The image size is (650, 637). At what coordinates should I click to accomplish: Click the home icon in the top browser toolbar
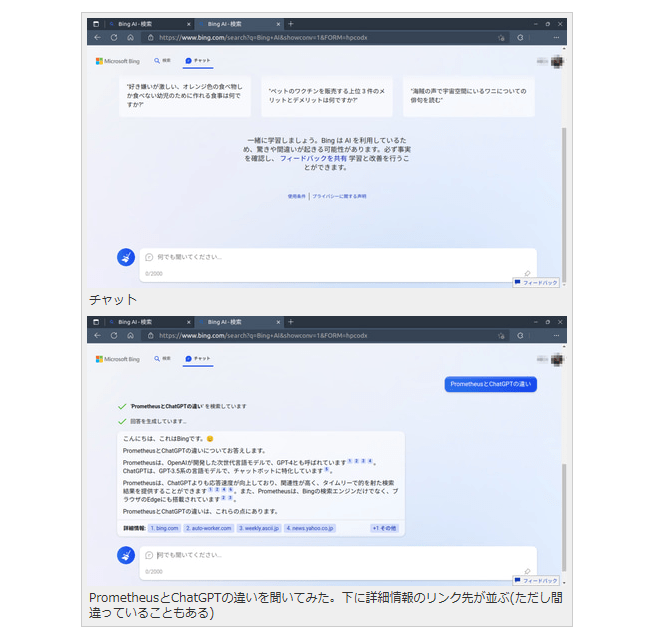(130, 37)
